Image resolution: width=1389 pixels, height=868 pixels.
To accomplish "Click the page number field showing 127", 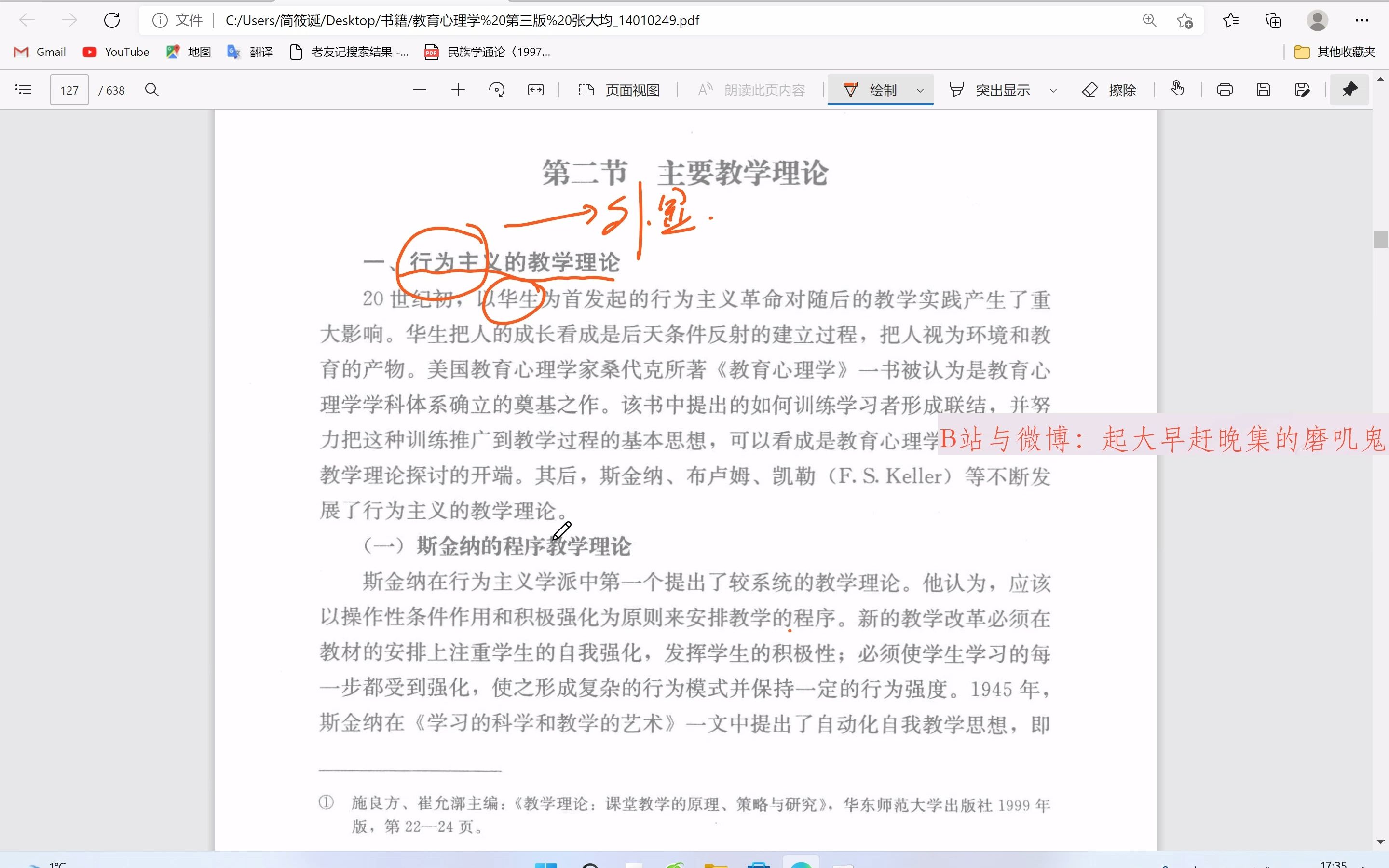I will pos(69,90).
